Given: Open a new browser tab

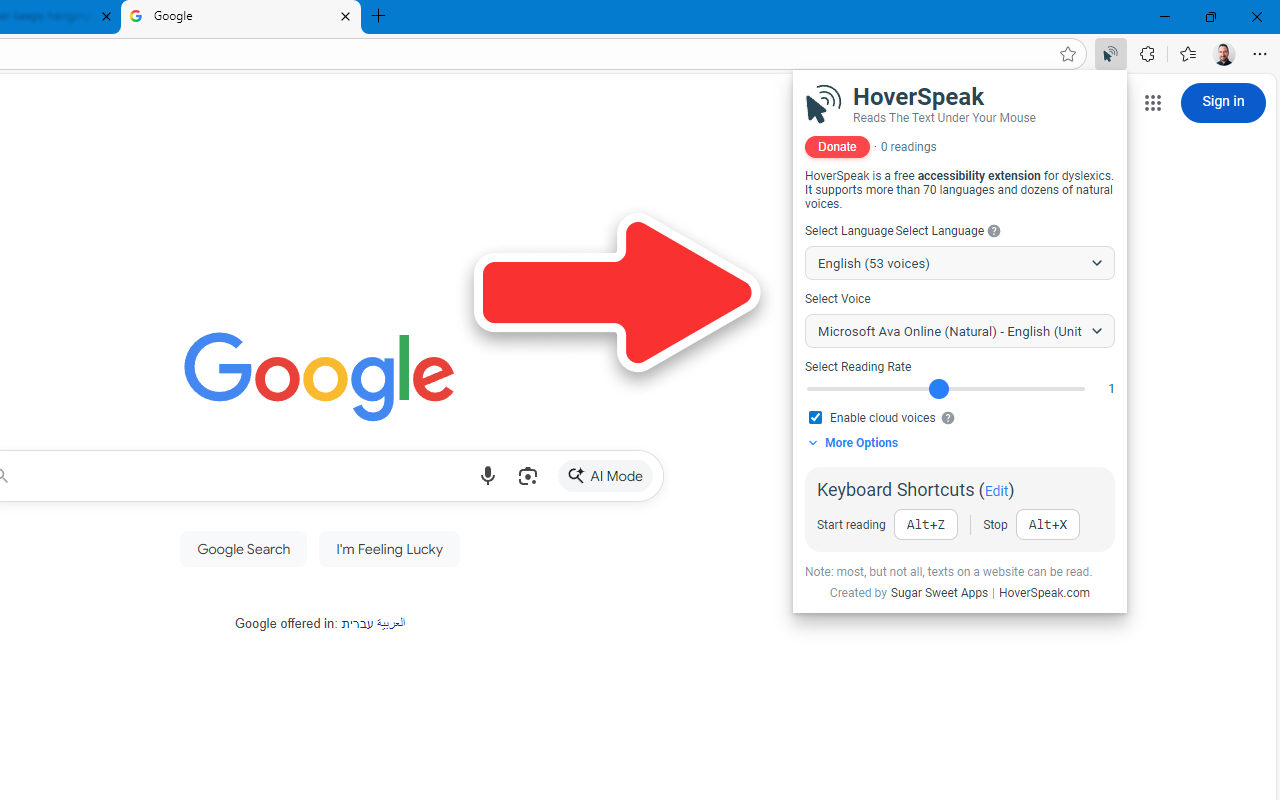Looking at the screenshot, I should click(x=378, y=16).
